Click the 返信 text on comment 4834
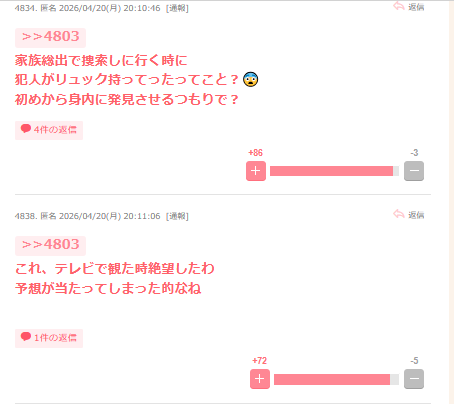This screenshot has height=404, width=454. click(416, 7)
